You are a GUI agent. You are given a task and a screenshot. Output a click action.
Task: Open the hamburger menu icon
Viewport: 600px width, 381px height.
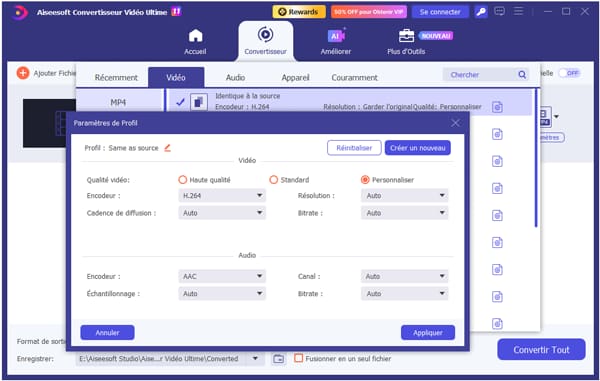tap(518, 11)
